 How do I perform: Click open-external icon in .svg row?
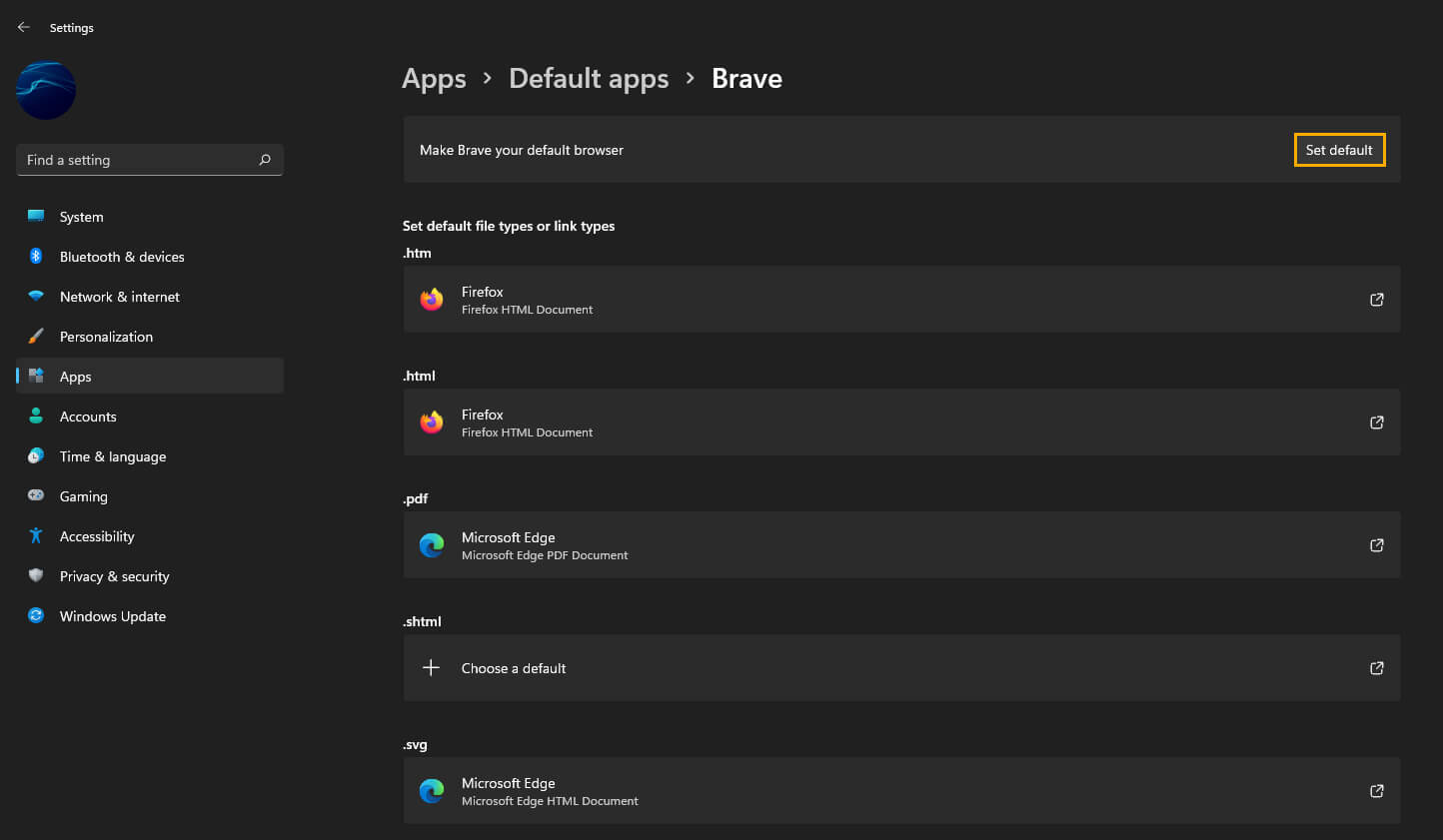pyautogui.click(x=1376, y=791)
